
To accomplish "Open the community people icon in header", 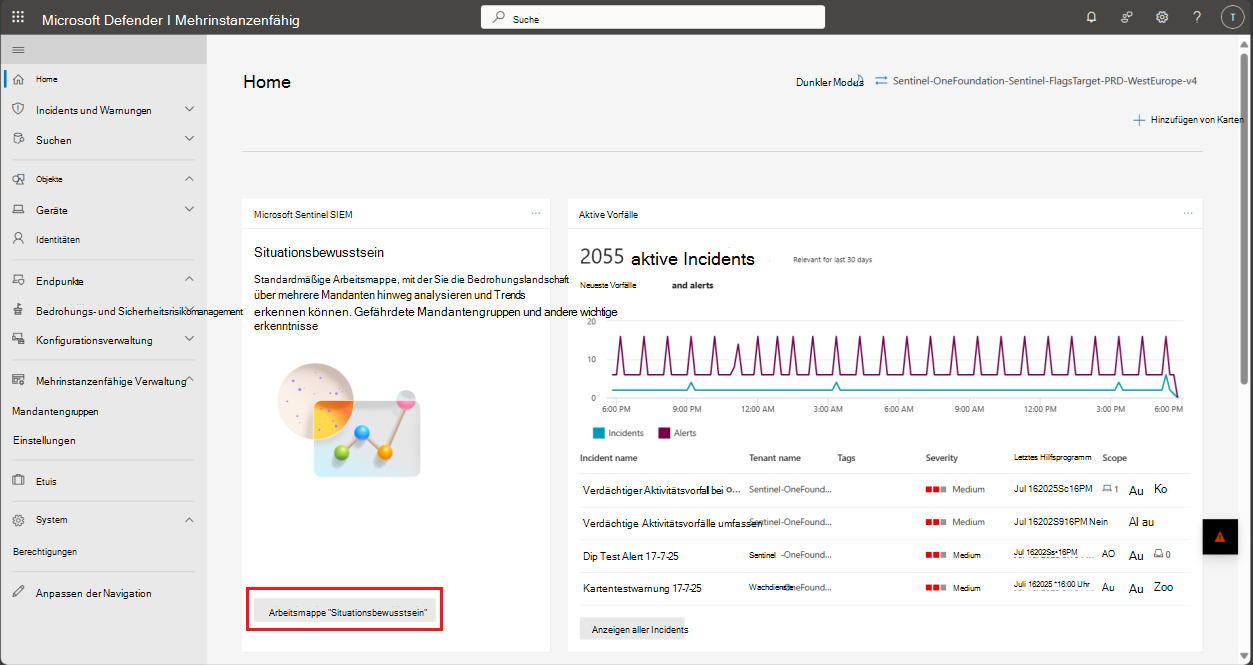I will (1126, 17).
